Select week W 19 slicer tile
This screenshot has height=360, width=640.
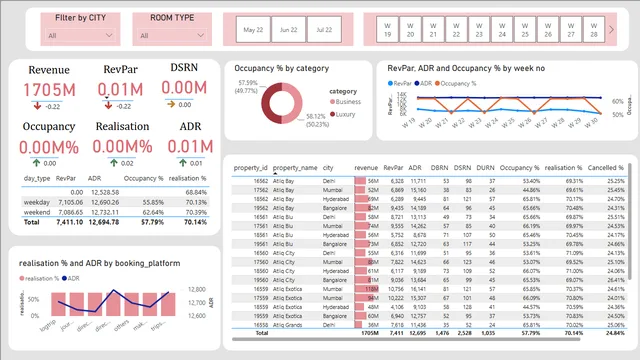click(x=387, y=30)
